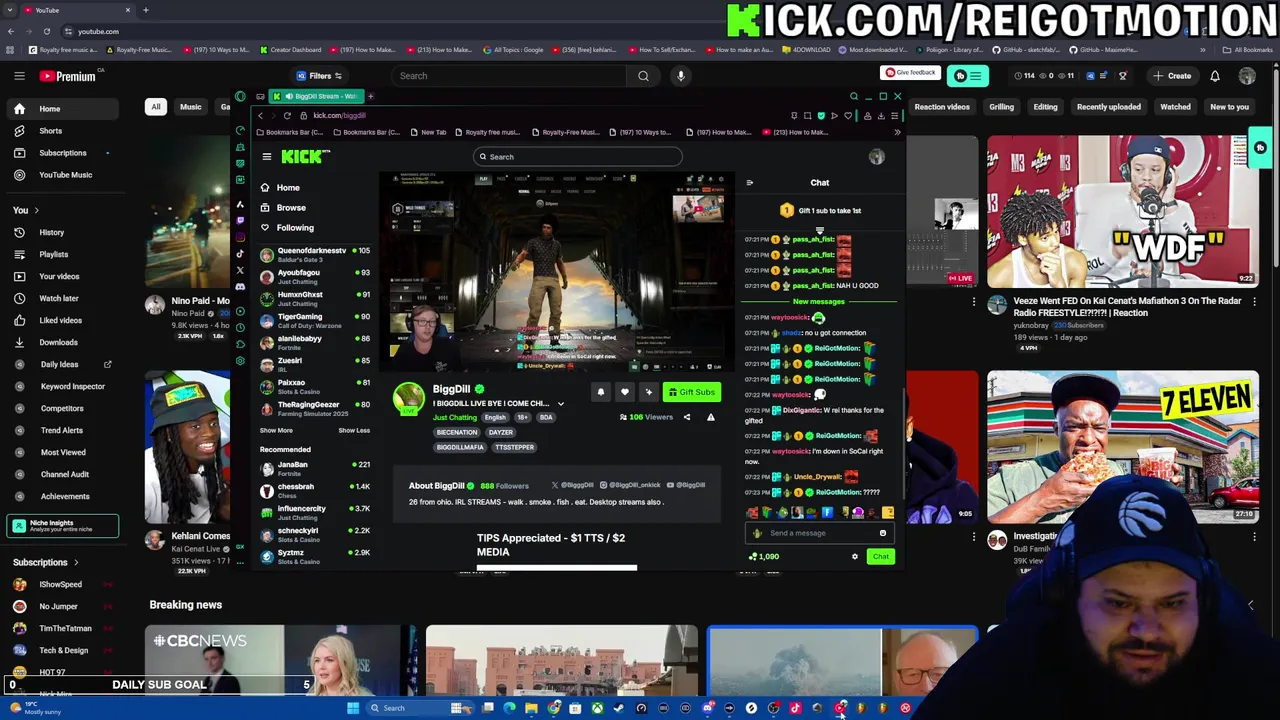Click the sparkle subscribe icon beside Gift Subs
The image size is (1280, 720).
pos(648,392)
